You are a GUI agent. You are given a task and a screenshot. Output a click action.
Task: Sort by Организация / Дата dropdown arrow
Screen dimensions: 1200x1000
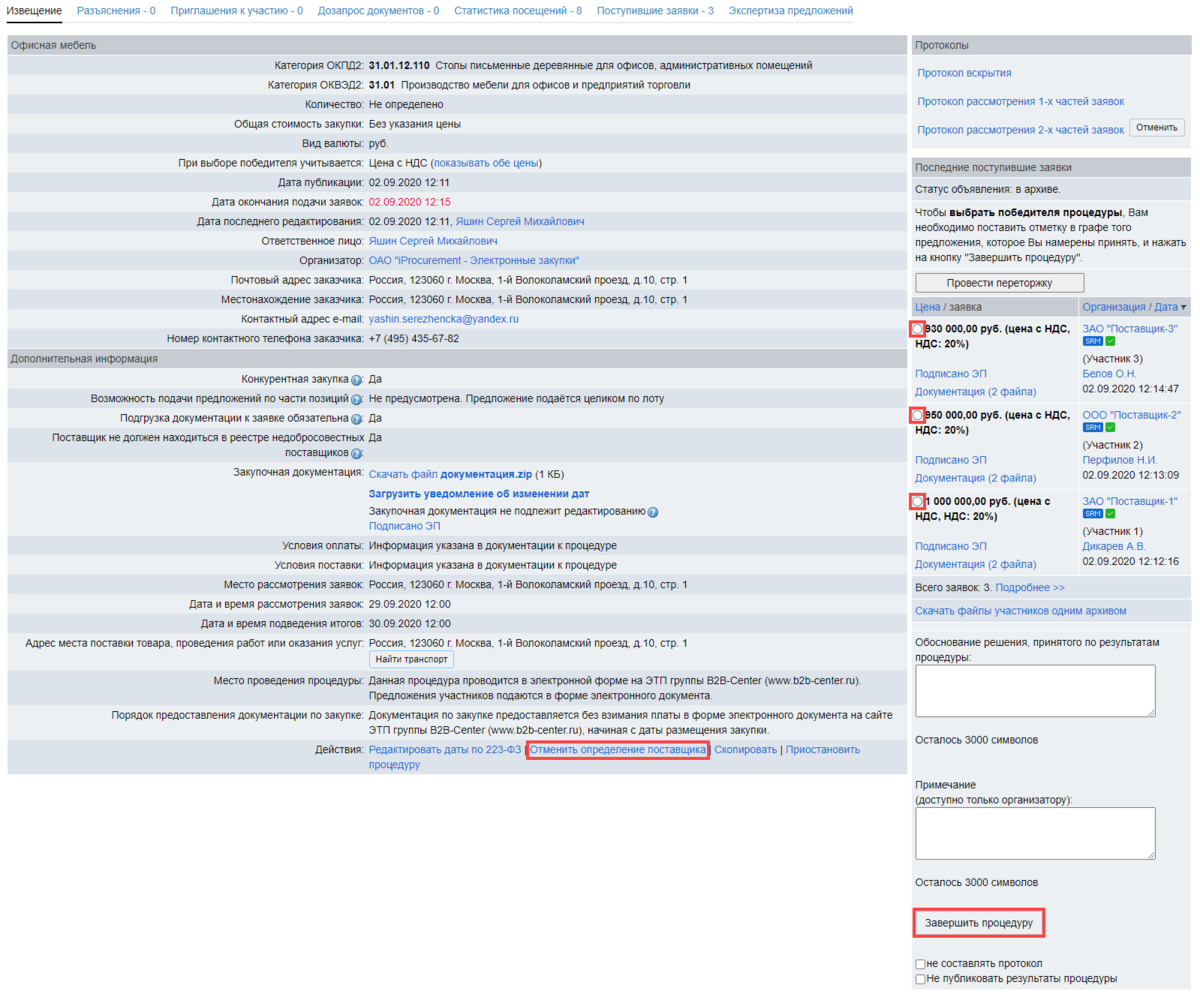point(1185,307)
